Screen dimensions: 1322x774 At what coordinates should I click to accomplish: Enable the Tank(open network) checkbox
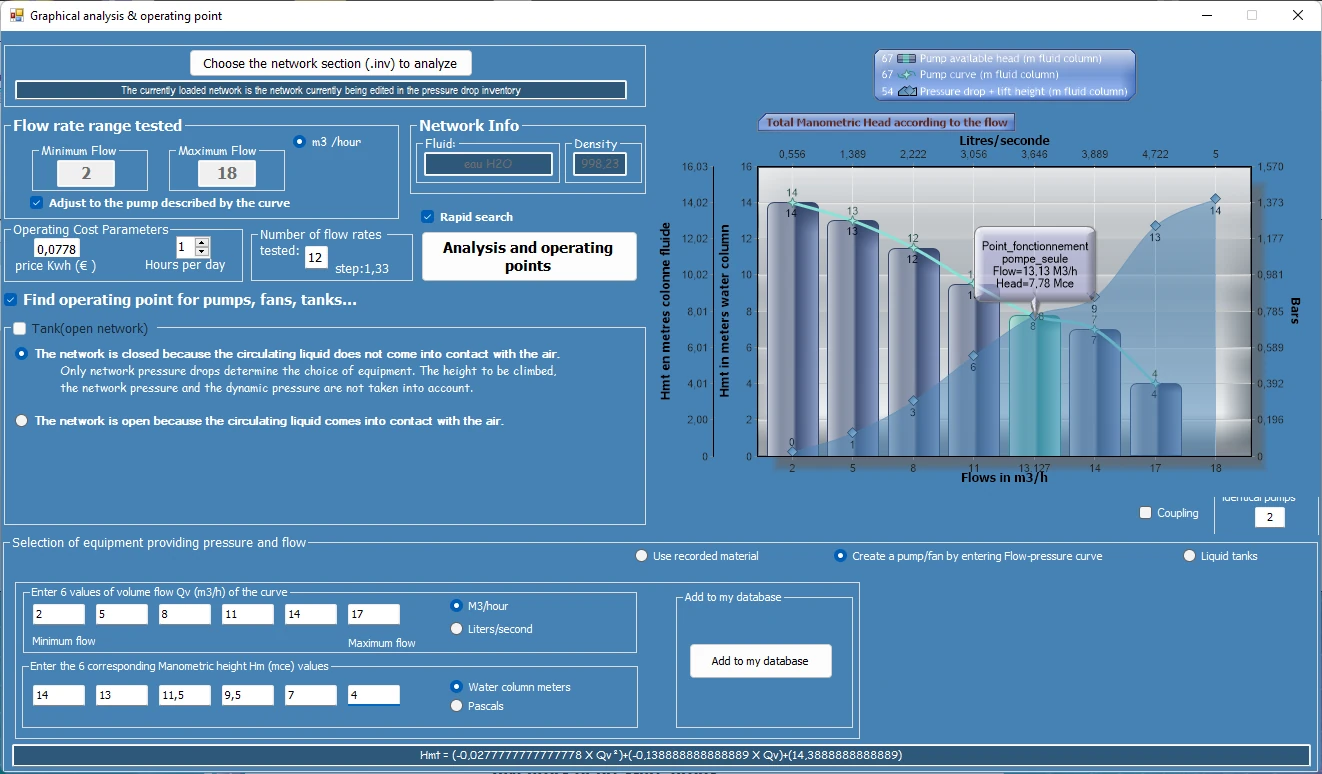(20, 329)
